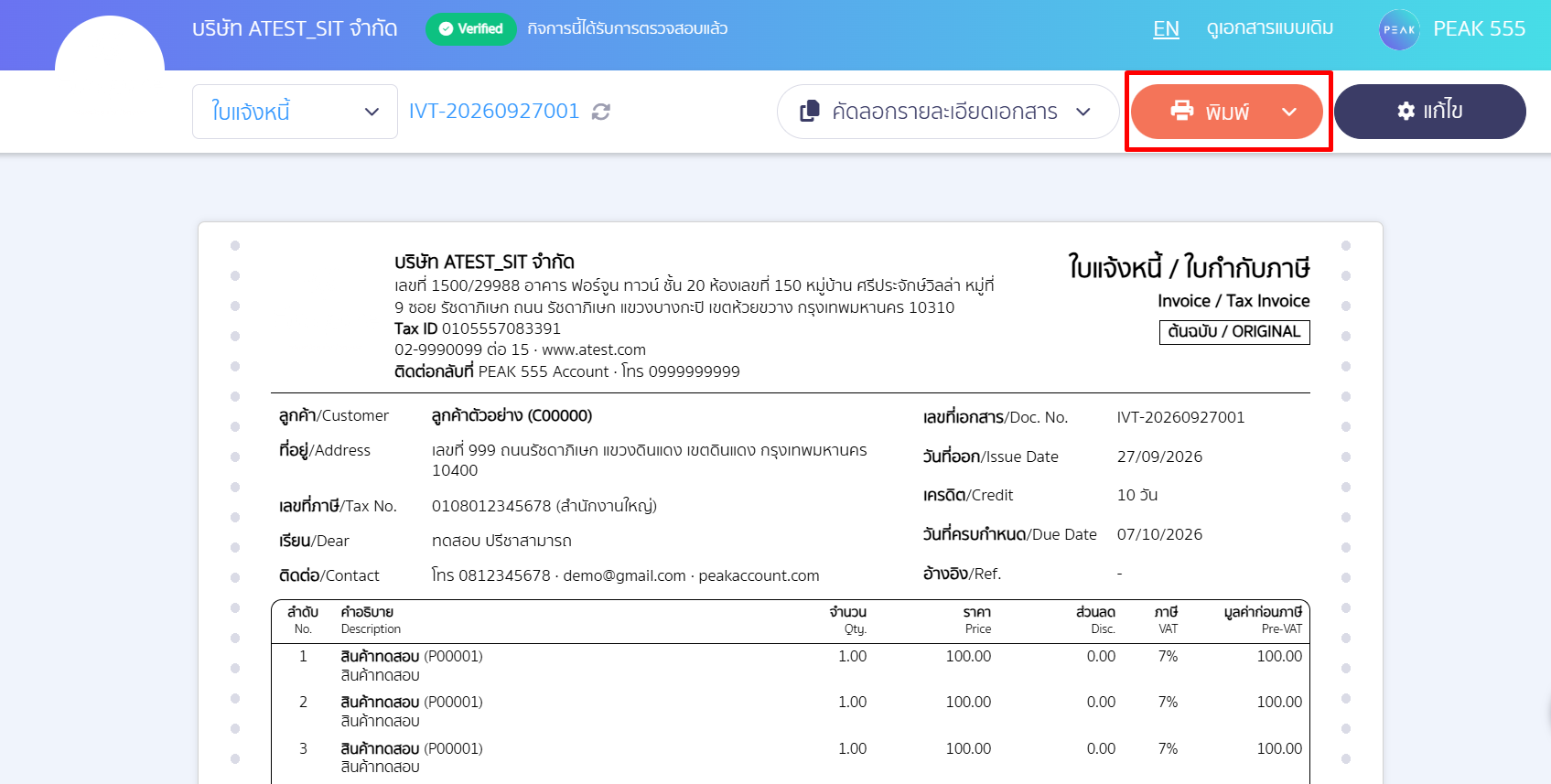Click the www.atest.com phone and website line
This screenshot has width=1551, height=784.
point(520,349)
